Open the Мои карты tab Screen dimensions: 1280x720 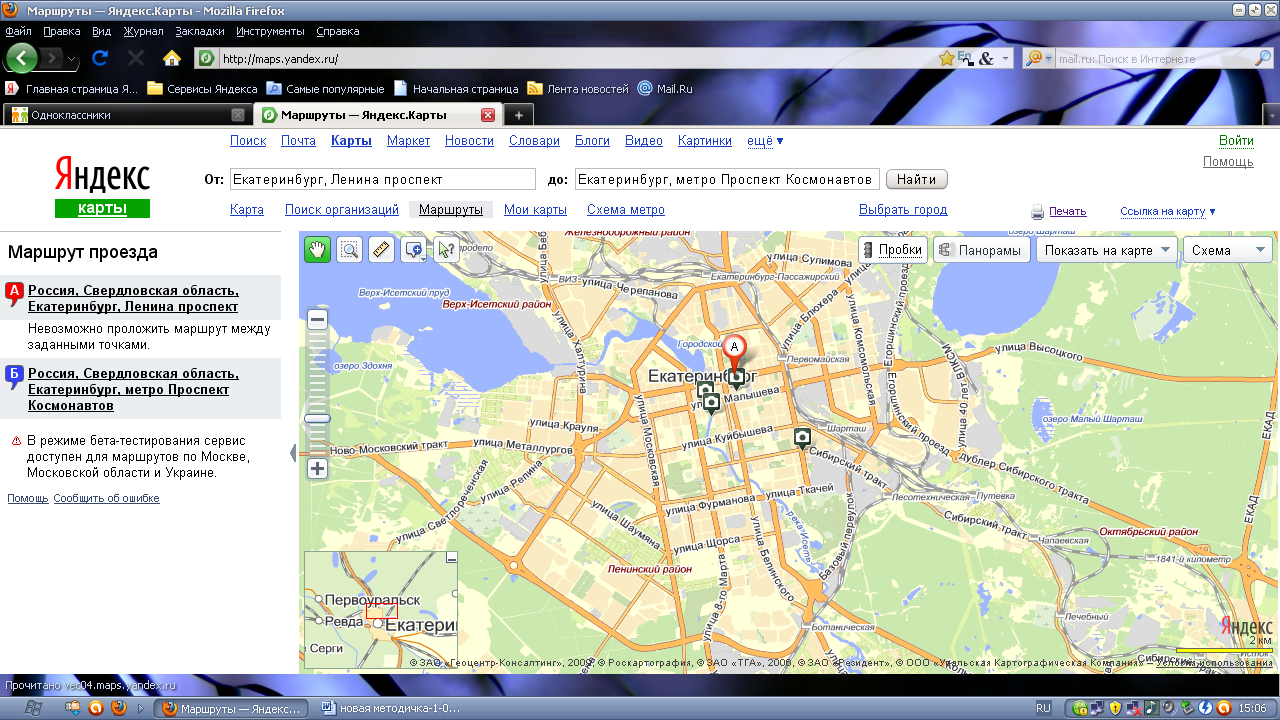pyautogui.click(x=535, y=210)
